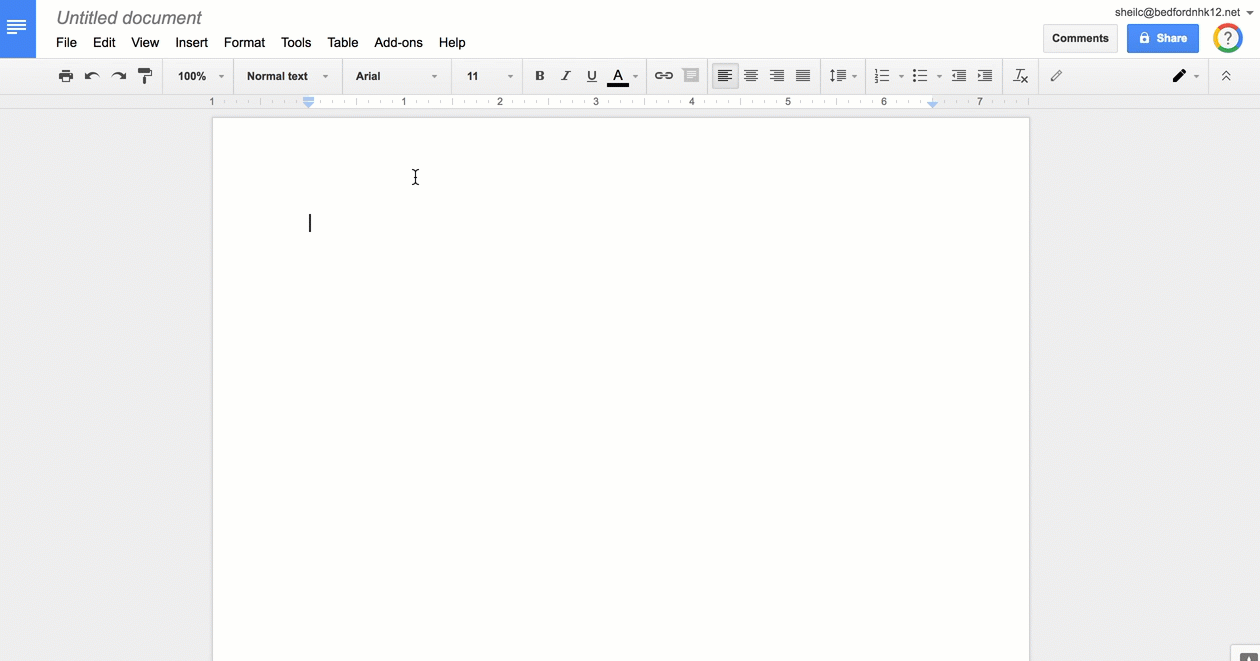Select the Paint format roller tool
This screenshot has width=1260, height=661.
point(145,76)
